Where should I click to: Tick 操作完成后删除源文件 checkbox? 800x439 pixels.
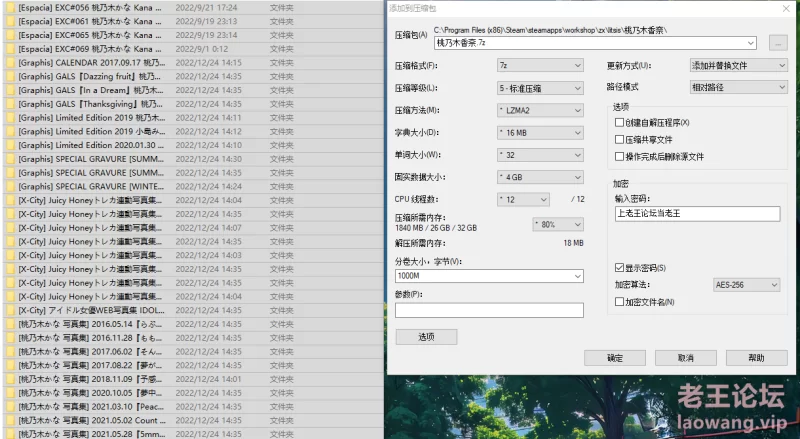(619, 157)
